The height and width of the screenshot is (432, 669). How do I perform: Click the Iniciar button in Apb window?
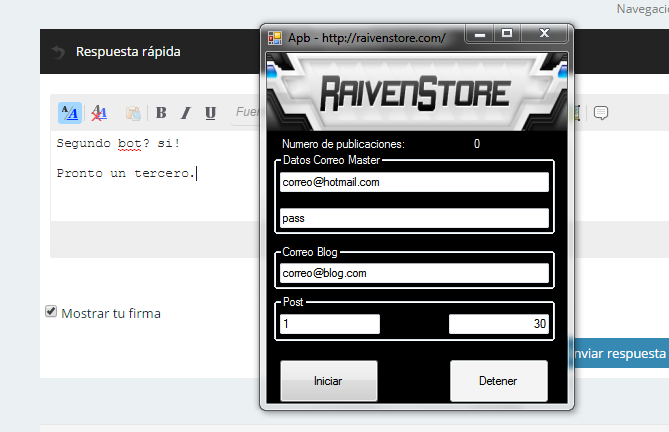point(329,381)
